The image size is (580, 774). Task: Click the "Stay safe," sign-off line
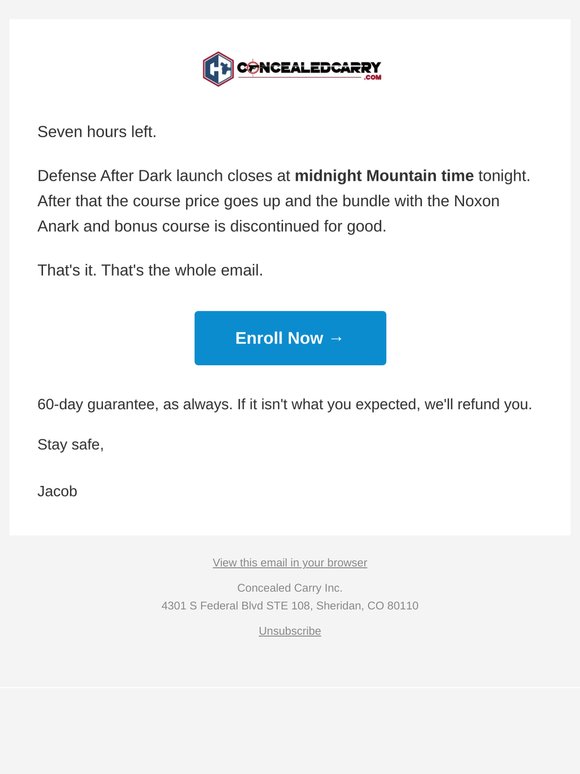(x=71, y=445)
